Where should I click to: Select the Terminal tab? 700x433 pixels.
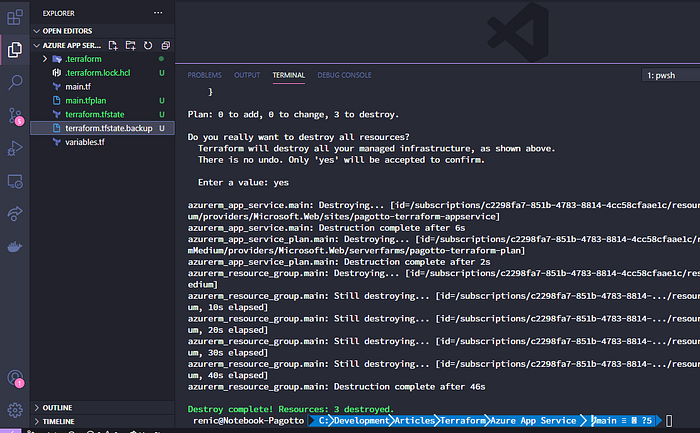click(x=289, y=75)
